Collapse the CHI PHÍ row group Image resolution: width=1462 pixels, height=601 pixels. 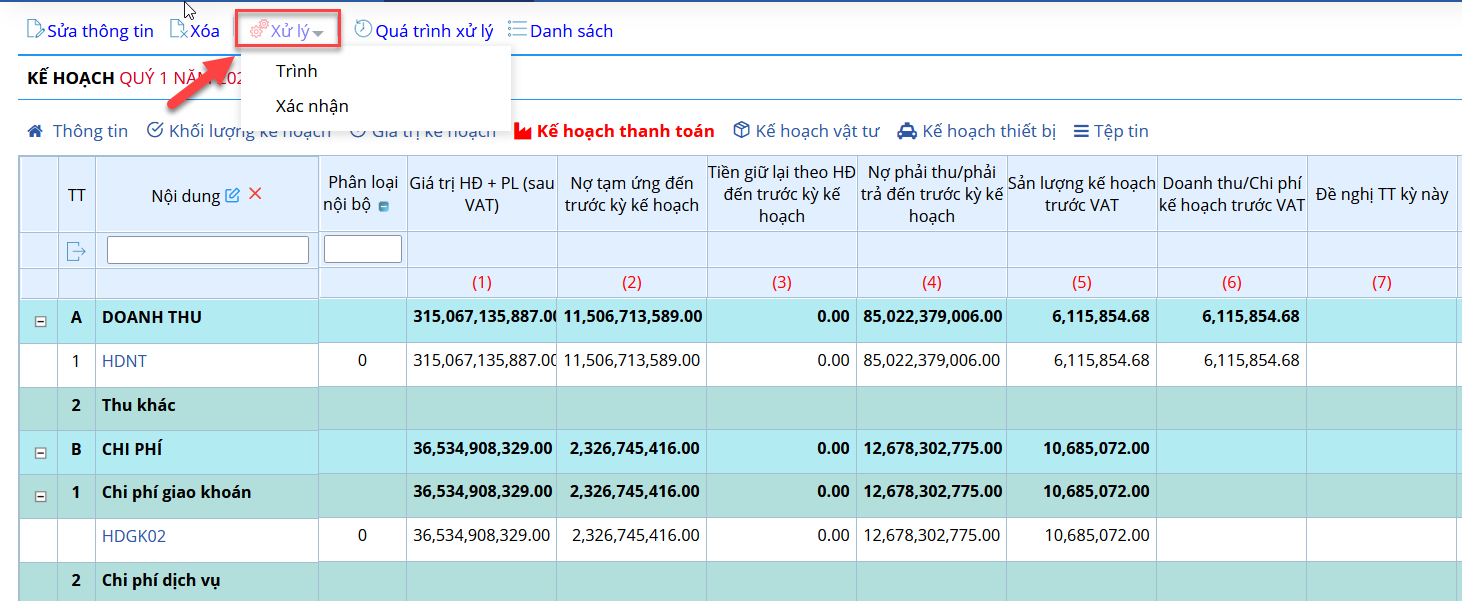click(40, 453)
